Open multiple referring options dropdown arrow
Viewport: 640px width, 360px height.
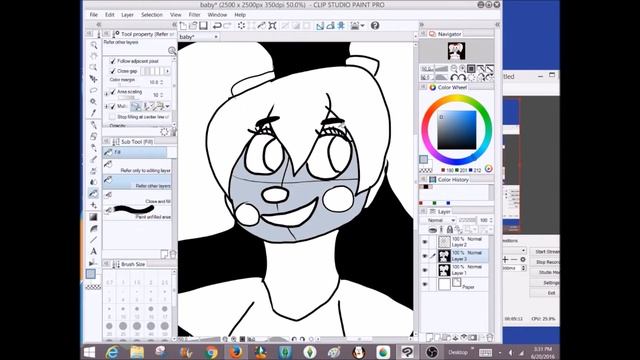[x=167, y=107]
